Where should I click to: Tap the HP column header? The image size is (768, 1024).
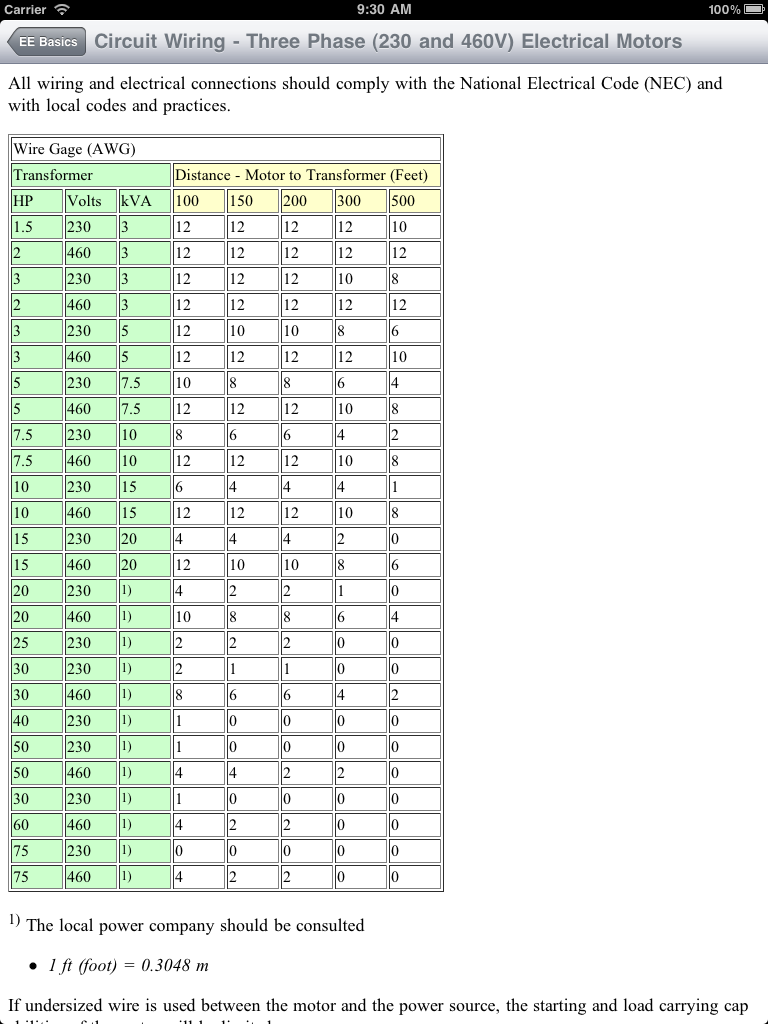coord(37,201)
